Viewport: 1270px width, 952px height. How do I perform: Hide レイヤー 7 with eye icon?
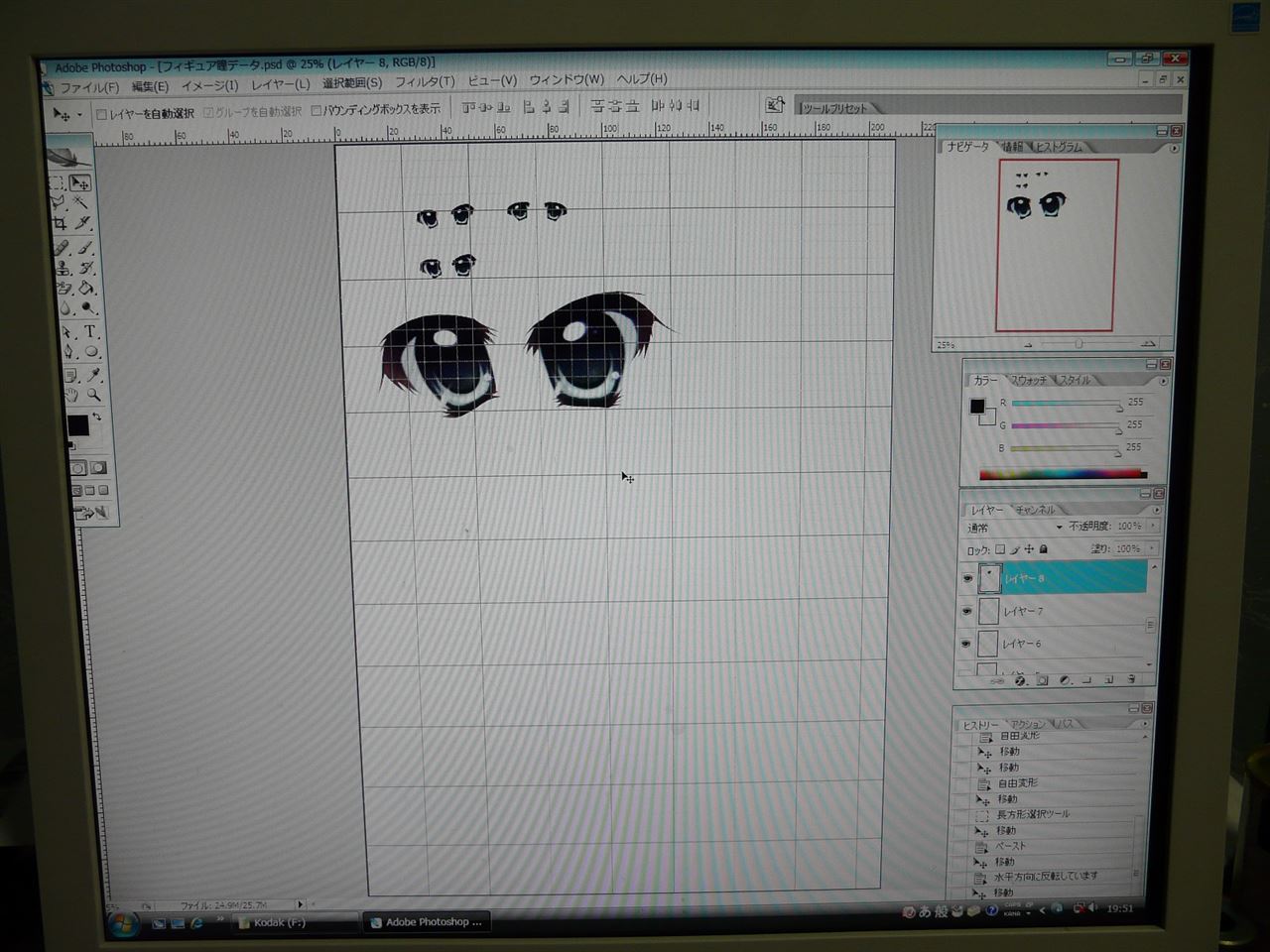click(x=966, y=611)
